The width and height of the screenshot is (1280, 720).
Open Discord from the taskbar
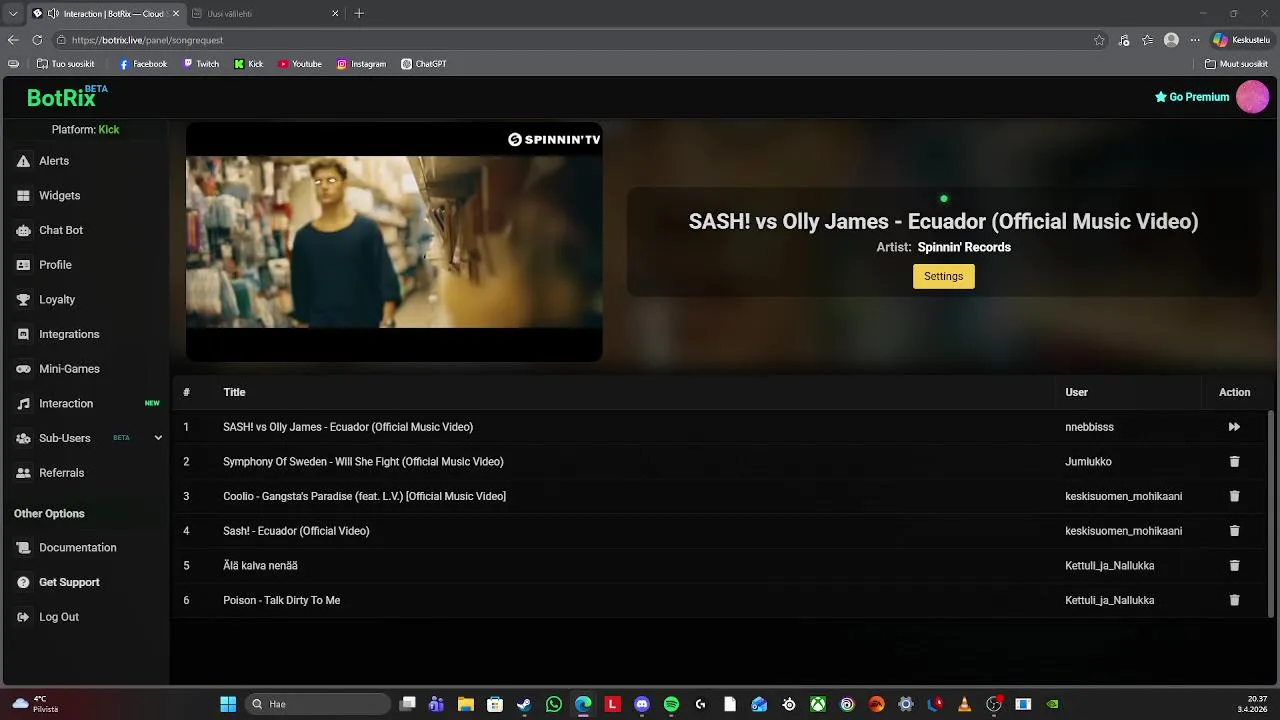pyautogui.click(x=642, y=704)
